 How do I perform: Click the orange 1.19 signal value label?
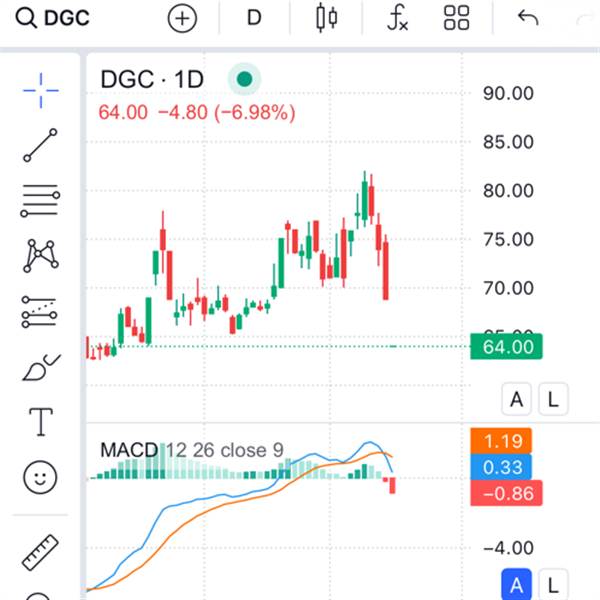pyautogui.click(x=501, y=441)
